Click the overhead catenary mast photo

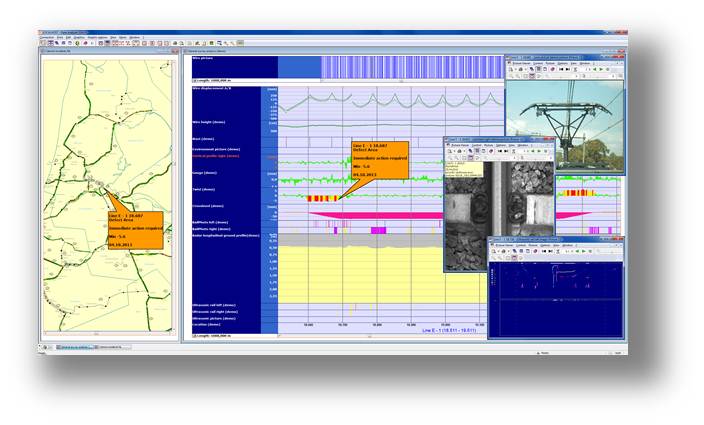565,127
